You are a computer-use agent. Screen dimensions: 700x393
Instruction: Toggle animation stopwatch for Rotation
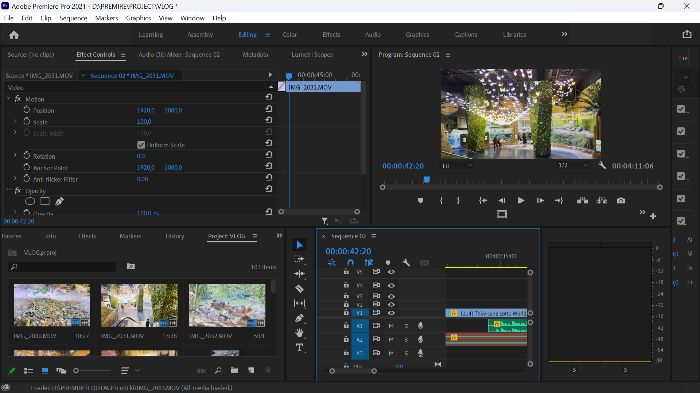pyautogui.click(x=27, y=155)
